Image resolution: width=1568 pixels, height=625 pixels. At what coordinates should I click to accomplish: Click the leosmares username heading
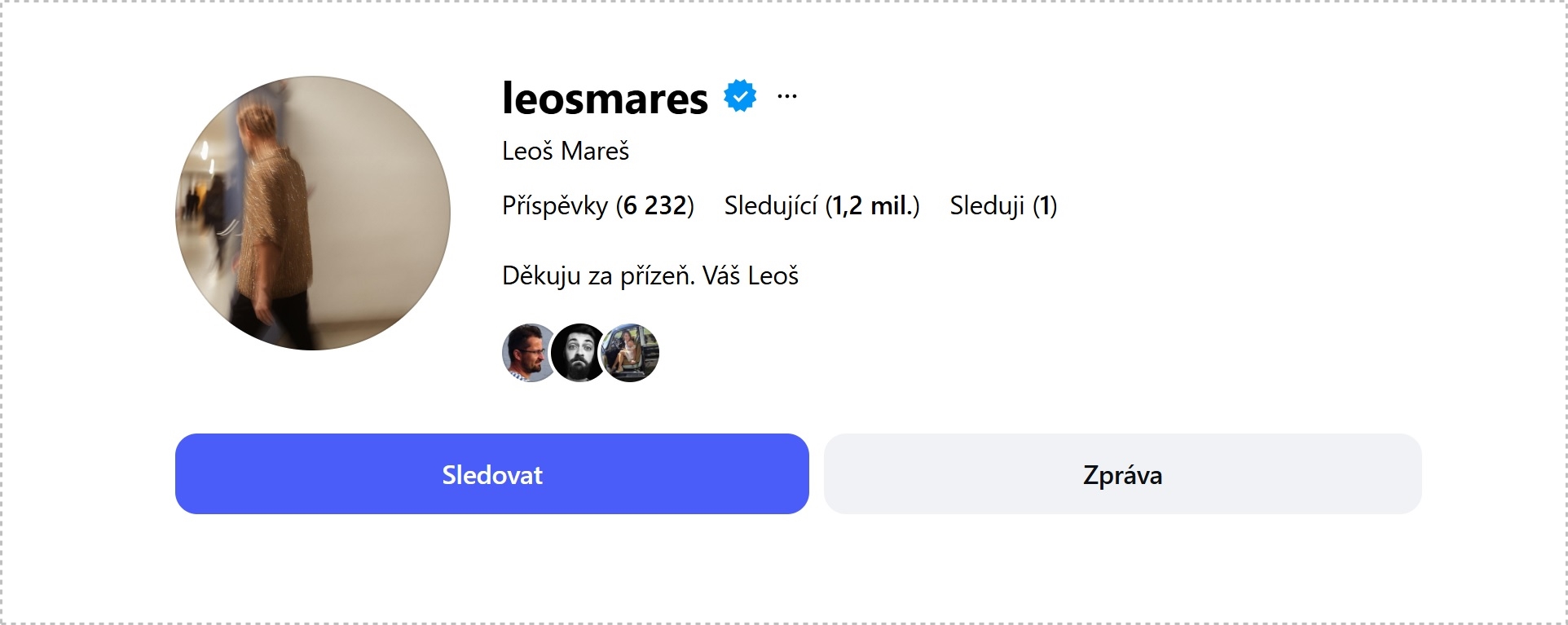[605, 99]
